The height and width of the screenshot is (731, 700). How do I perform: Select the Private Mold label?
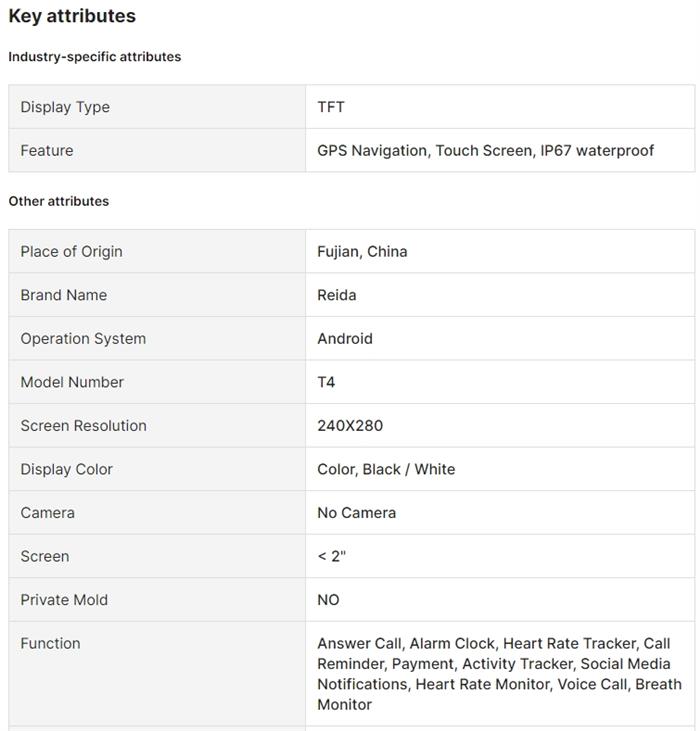pos(64,600)
